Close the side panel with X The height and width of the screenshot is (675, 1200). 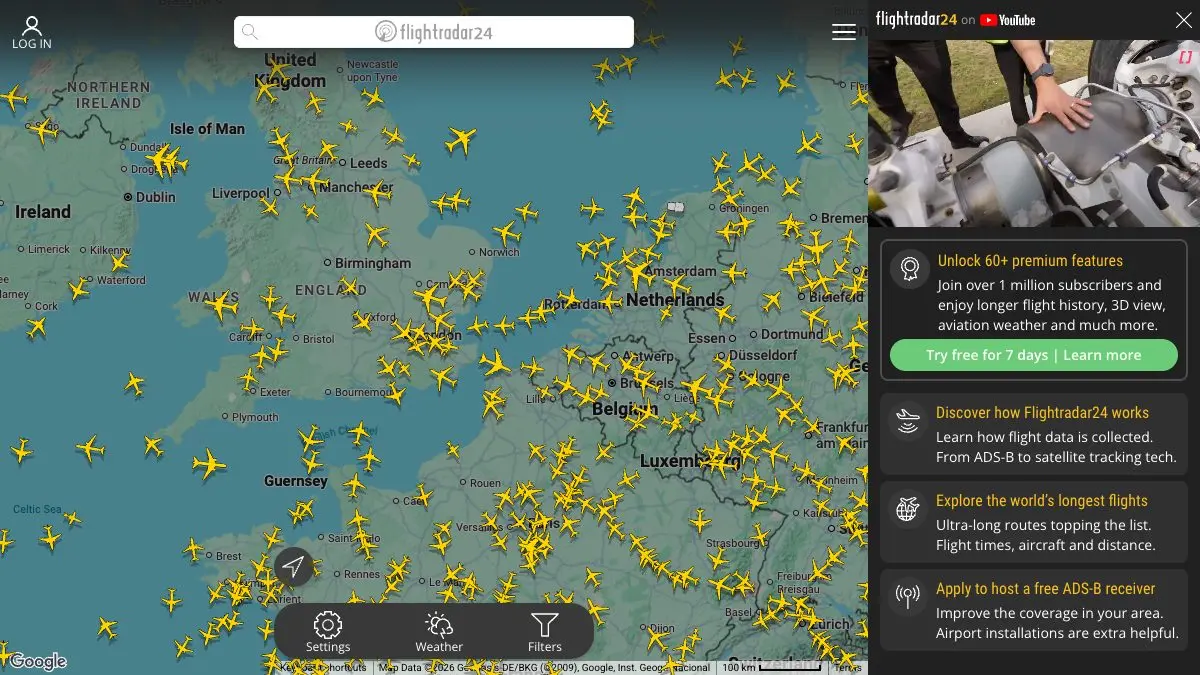coord(1183,20)
